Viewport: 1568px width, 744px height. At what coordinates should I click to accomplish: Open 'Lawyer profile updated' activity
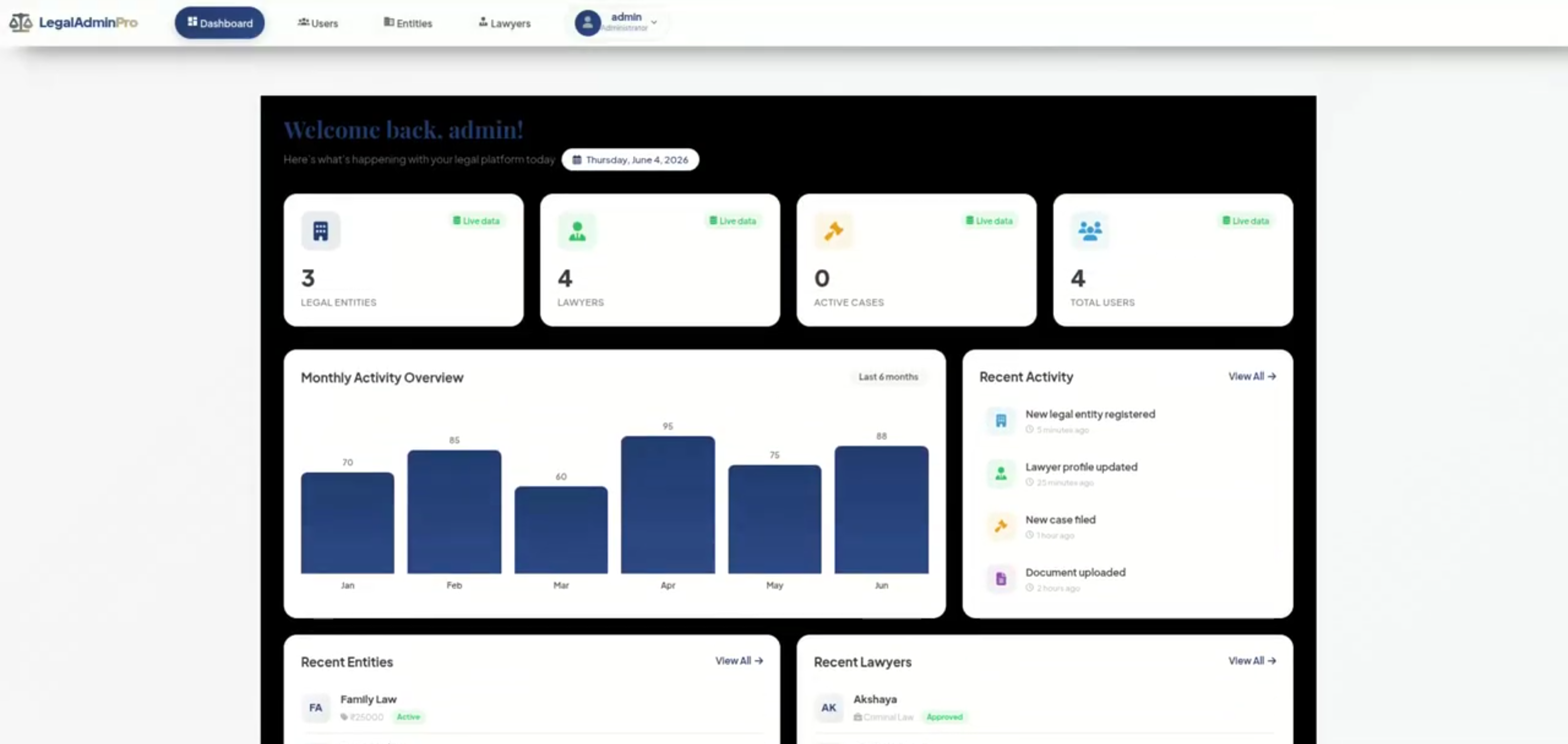pyautogui.click(x=1127, y=473)
